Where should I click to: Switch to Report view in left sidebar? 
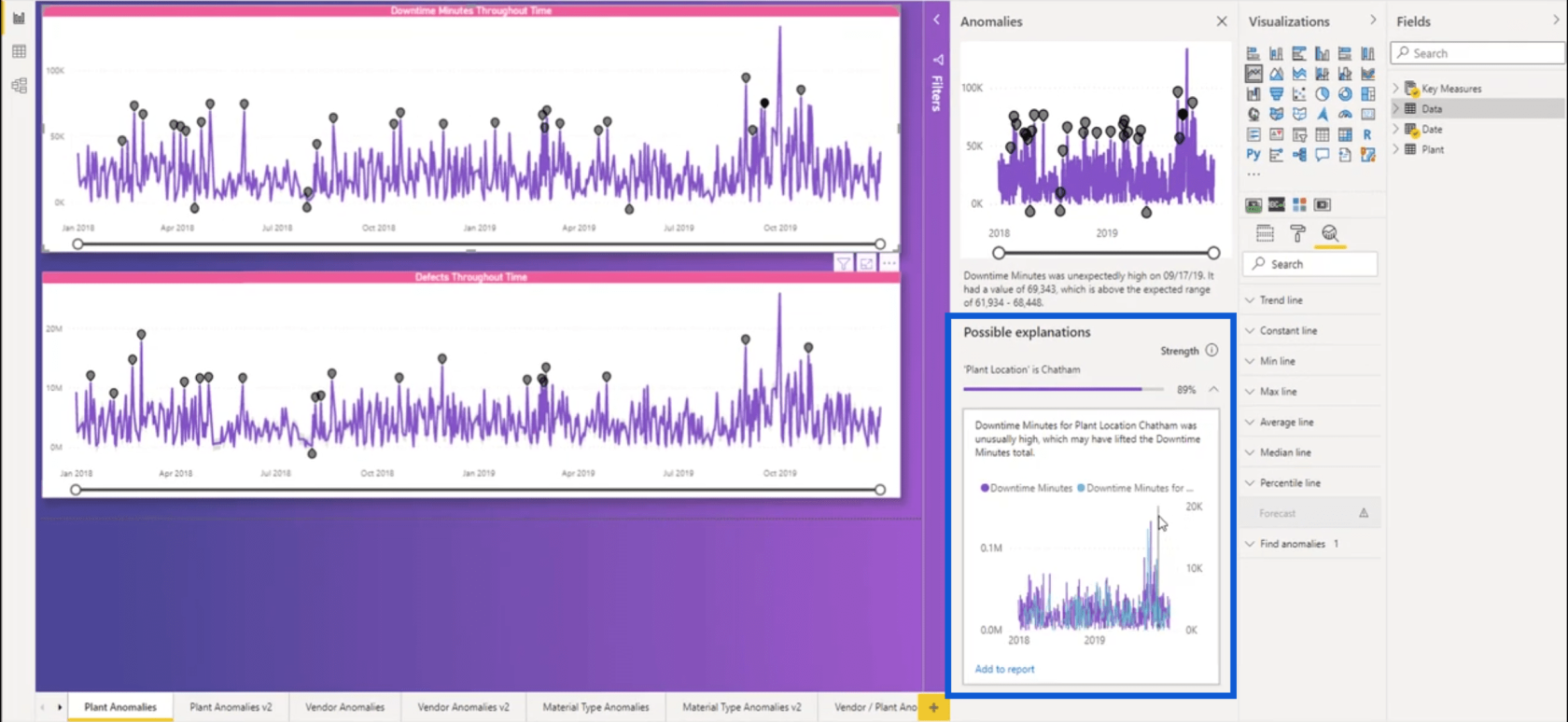pos(19,19)
